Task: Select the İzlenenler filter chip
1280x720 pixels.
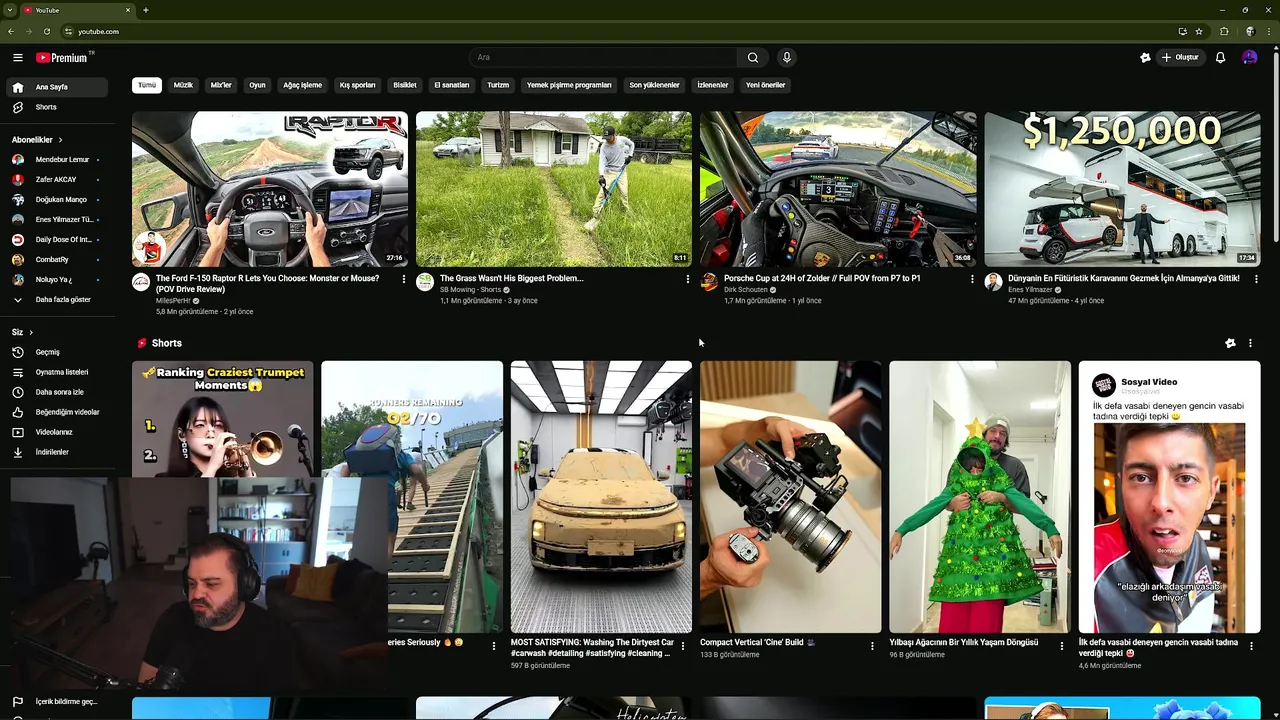Action: coord(713,85)
